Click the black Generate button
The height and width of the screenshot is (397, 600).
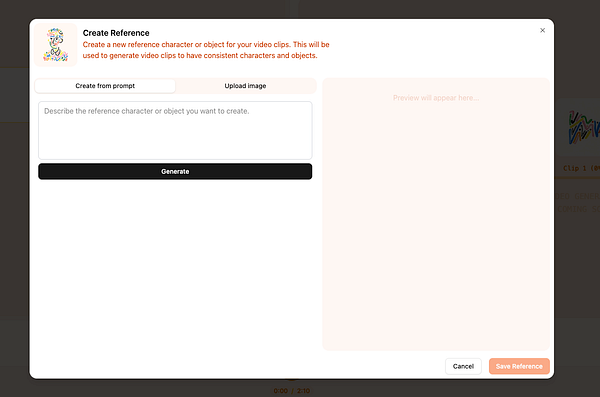pyautogui.click(x=175, y=172)
